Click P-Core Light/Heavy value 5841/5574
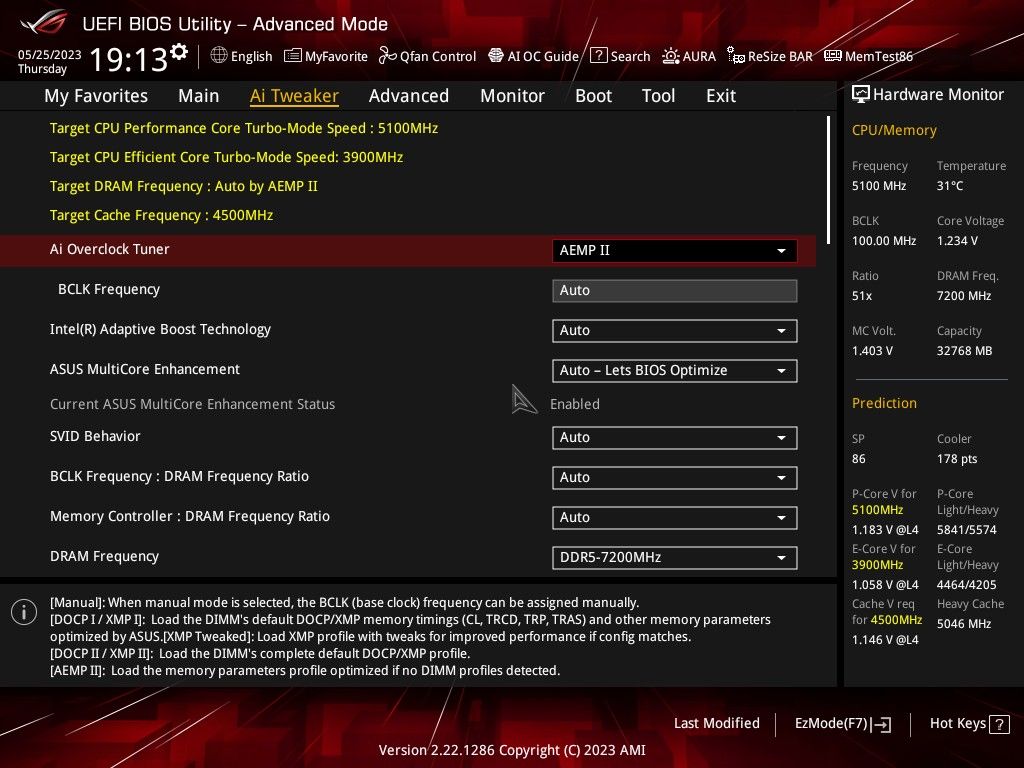Image resolution: width=1024 pixels, height=768 pixels. pos(967,530)
